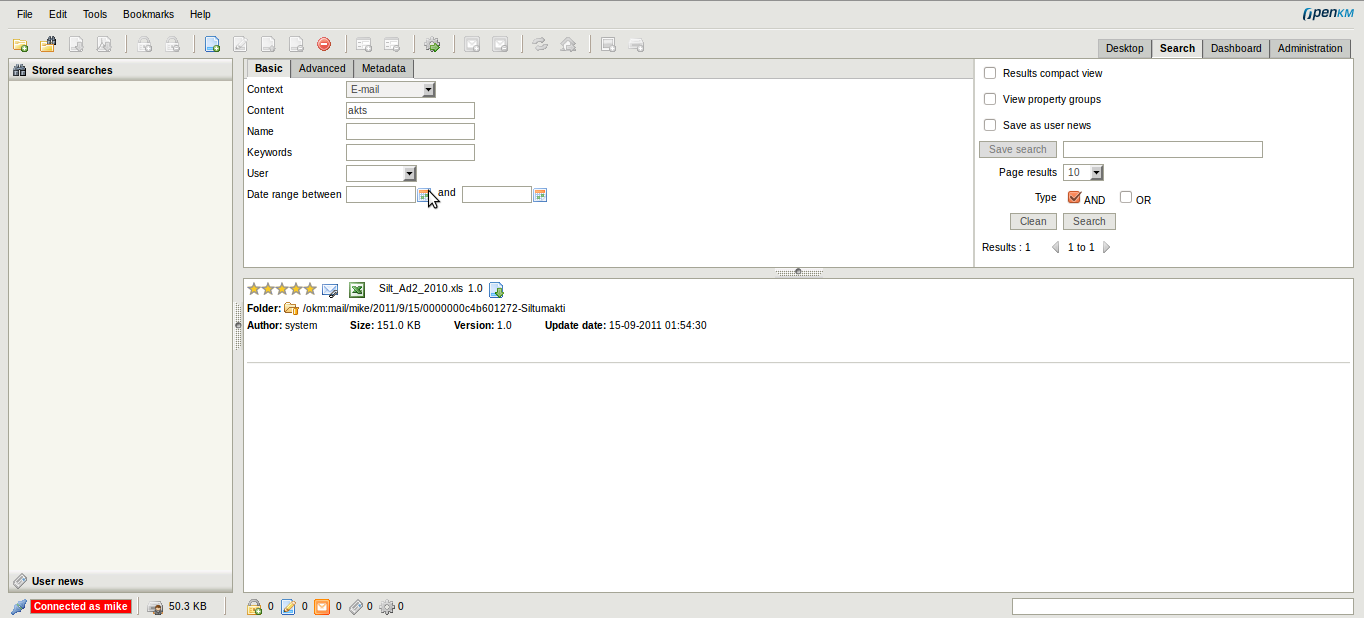1364x618 pixels.
Task: Click the Keywords input field
Action: pos(410,153)
